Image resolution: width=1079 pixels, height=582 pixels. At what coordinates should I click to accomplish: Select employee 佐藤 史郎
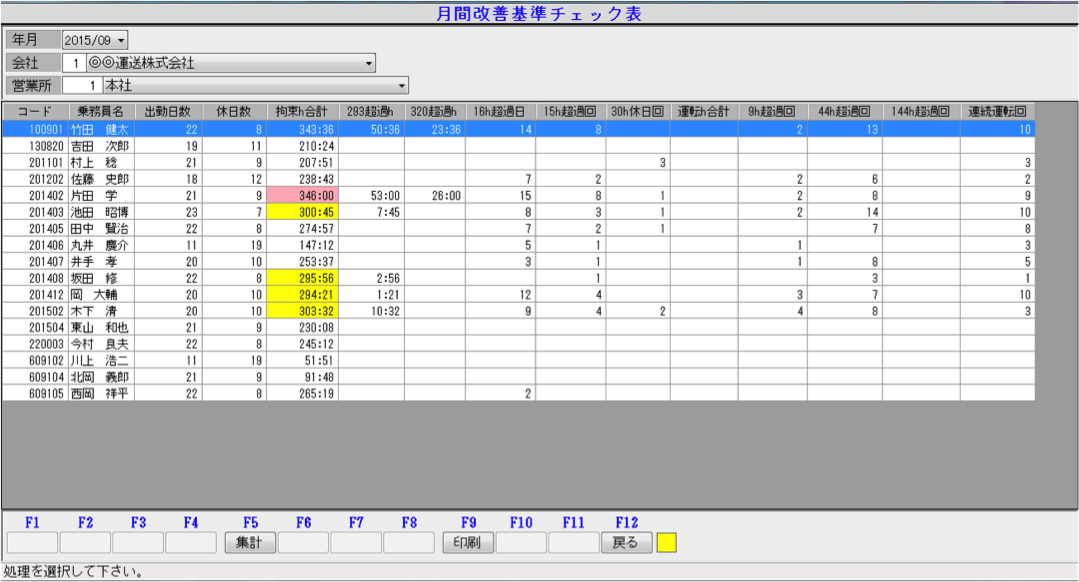tap(100, 179)
